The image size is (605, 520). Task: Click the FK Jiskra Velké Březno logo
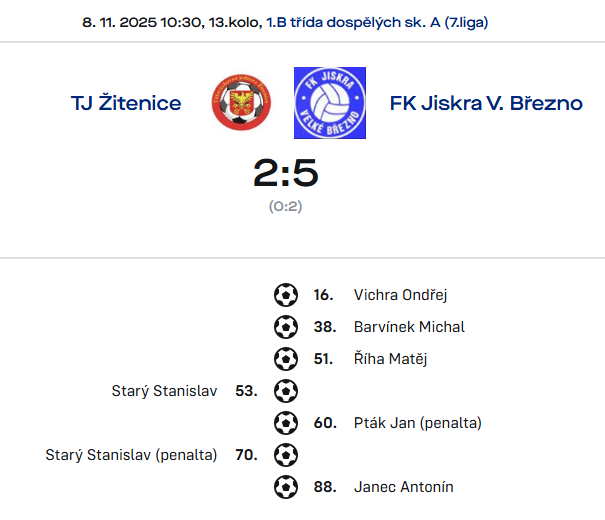point(330,103)
